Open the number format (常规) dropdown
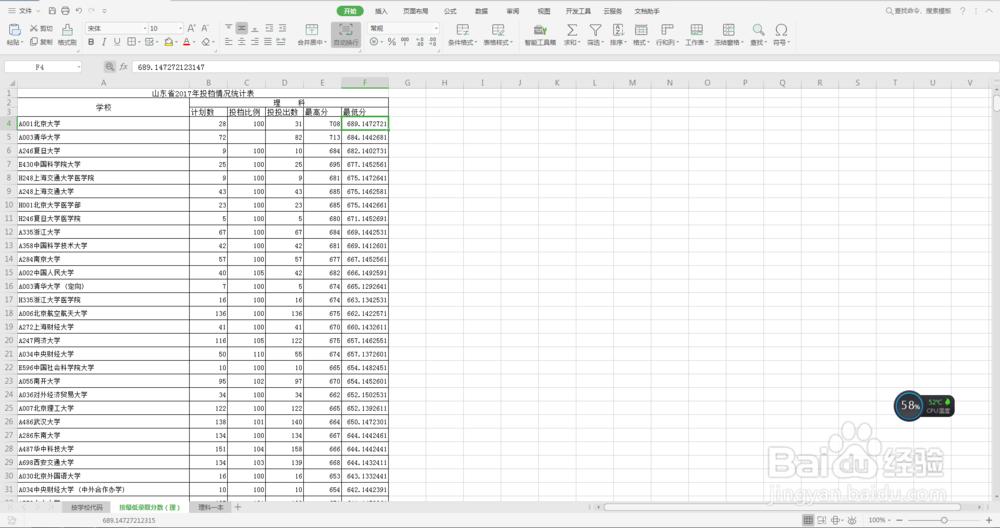The image size is (1000, 528). click(436, 28)
